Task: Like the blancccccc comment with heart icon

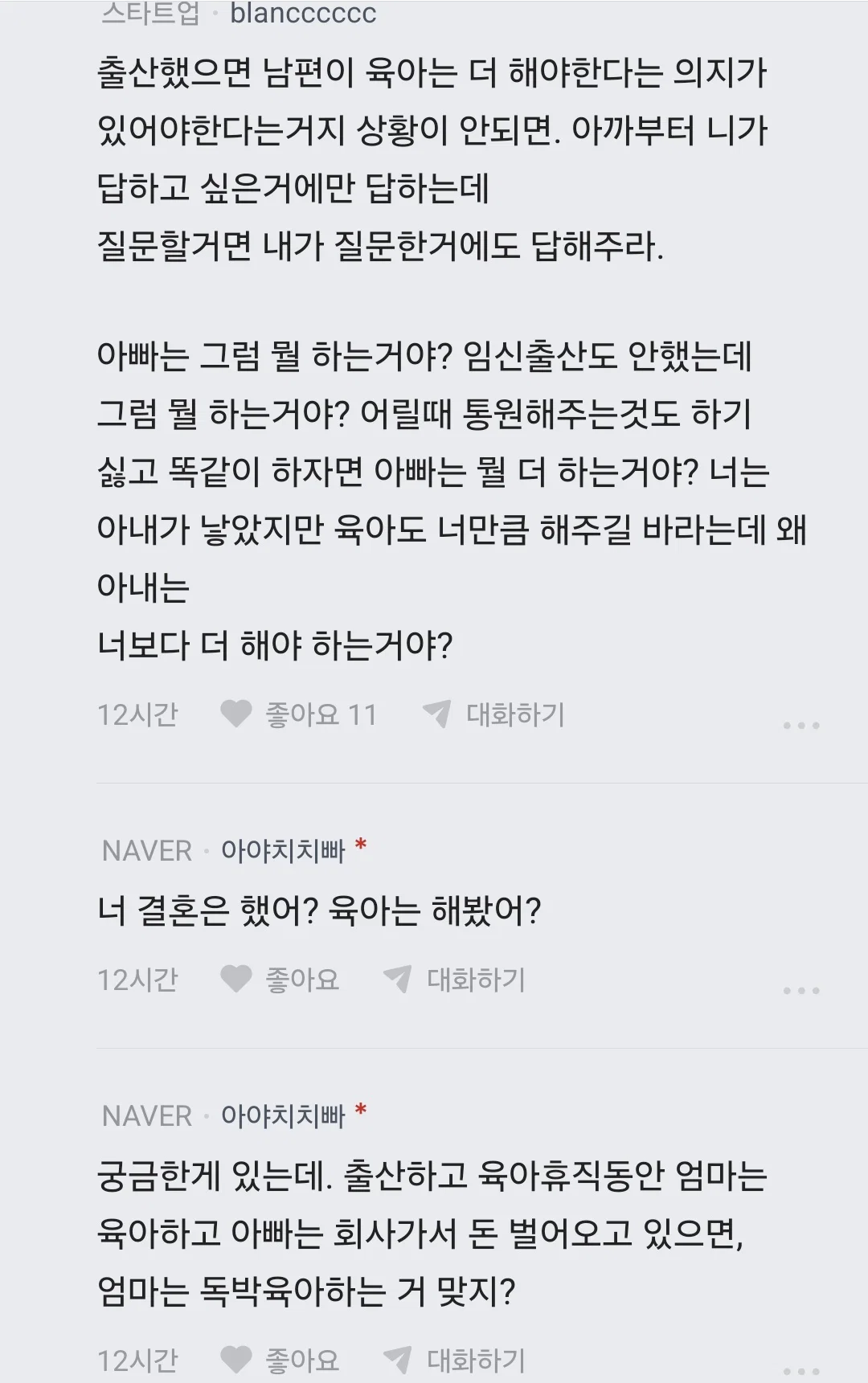Action: 236,714
